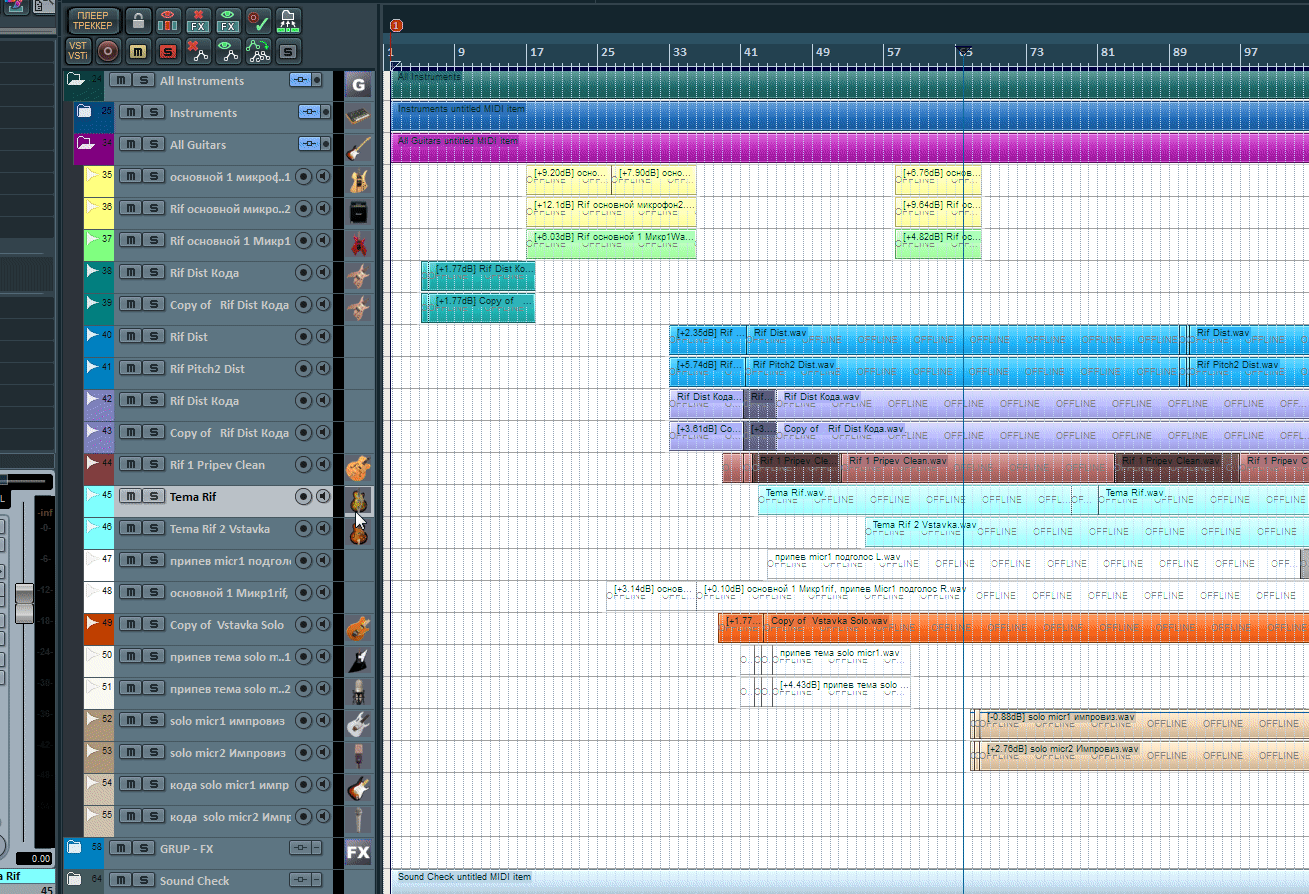Screen dimensions: 1309x894
Task: Select the Rif Dist Кода clip on track 38
Action: click(478, 276)
